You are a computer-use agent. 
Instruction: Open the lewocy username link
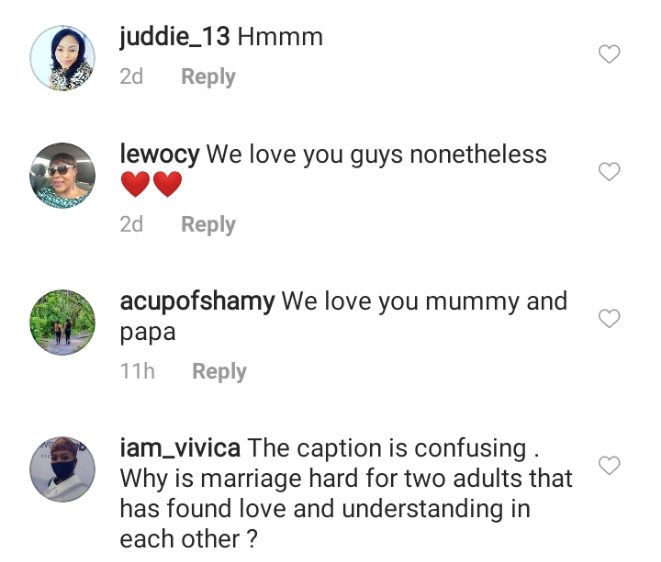[x=159, y=155]
